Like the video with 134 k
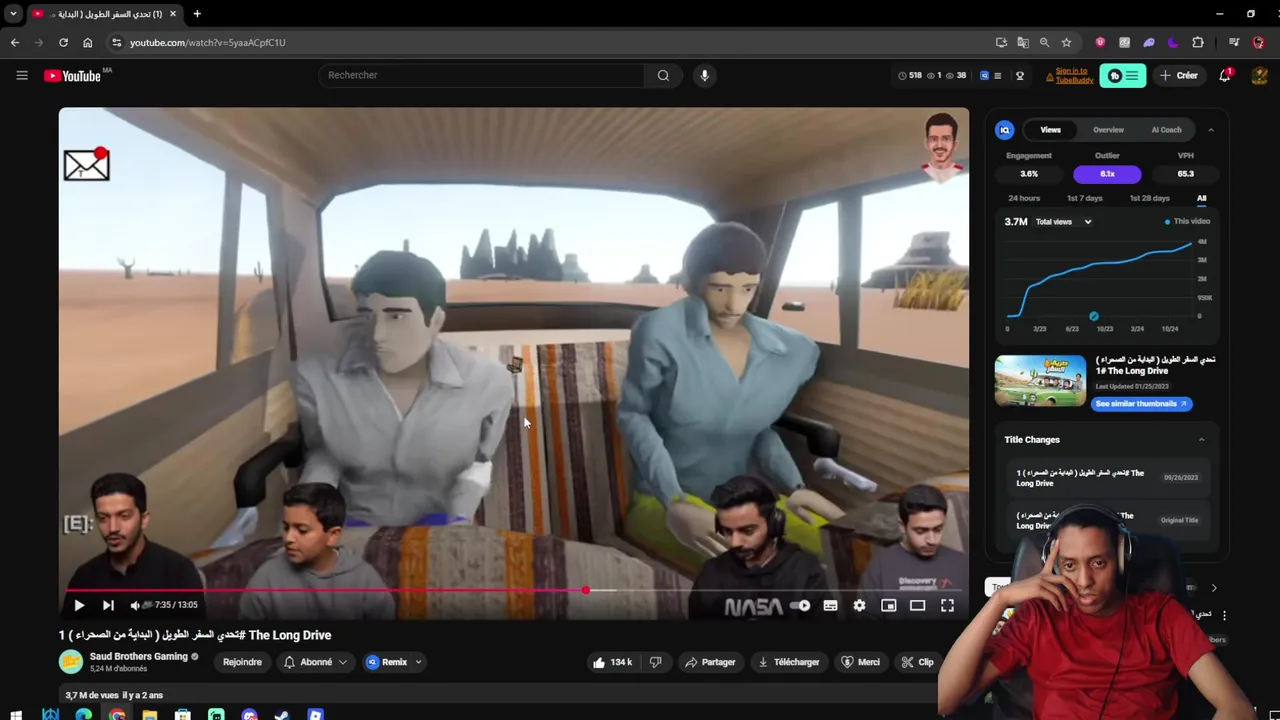 612,662
